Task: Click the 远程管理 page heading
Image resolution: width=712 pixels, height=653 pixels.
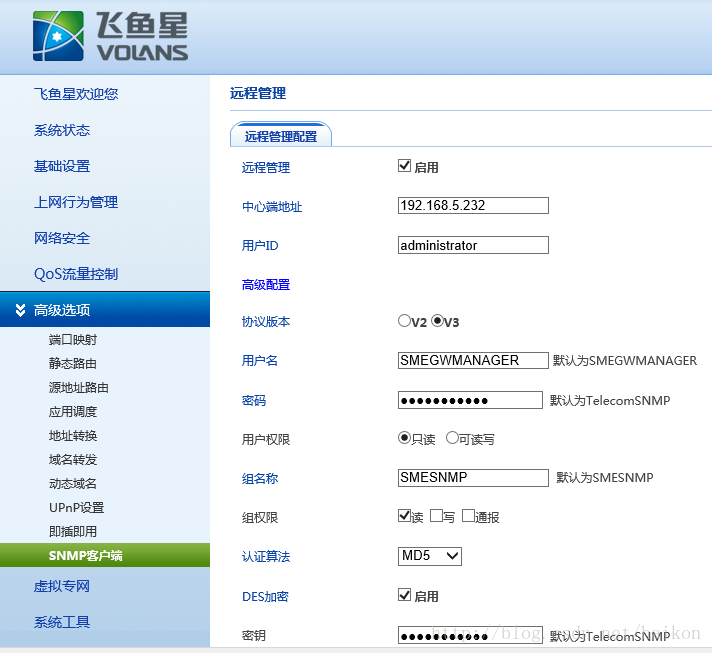Action: 258,93
